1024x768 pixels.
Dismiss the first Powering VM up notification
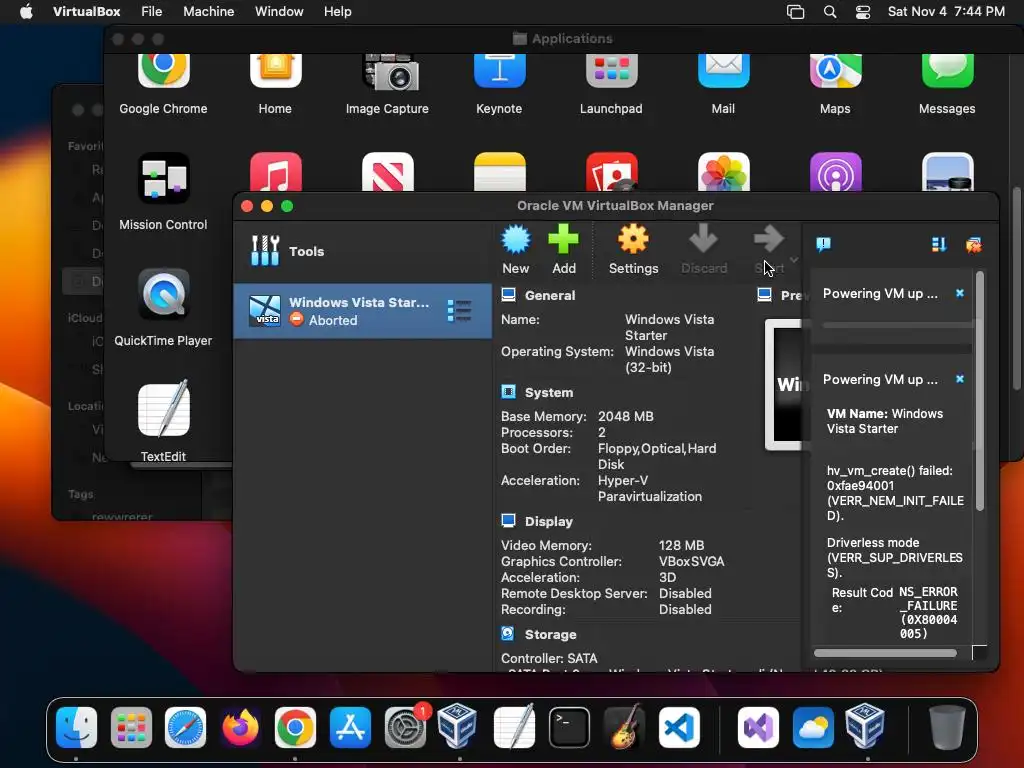pyautogui.click(x=959, y=293)
